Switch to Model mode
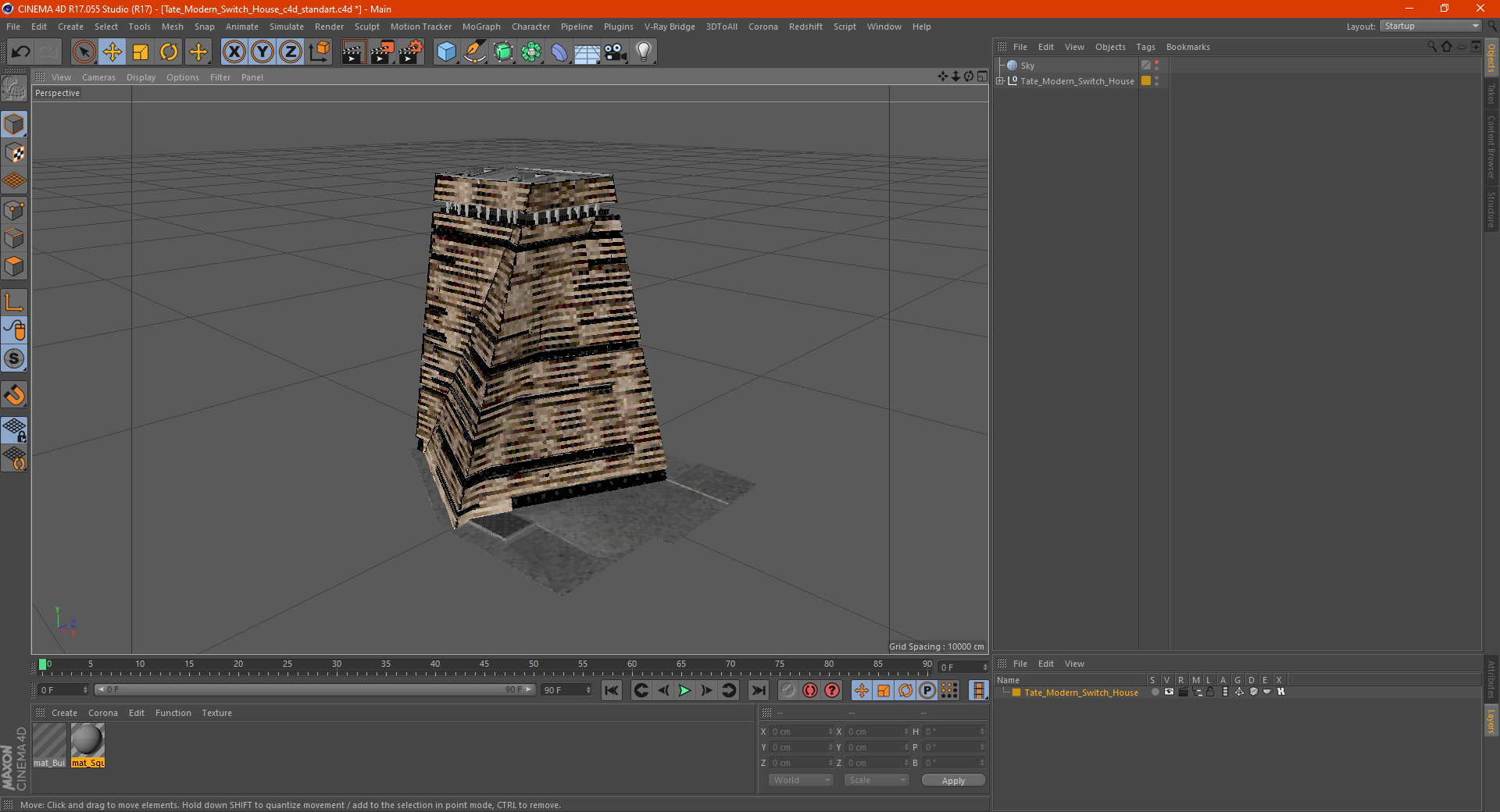This screenshot has height=812, width=1500. click(x=14, y=124)
